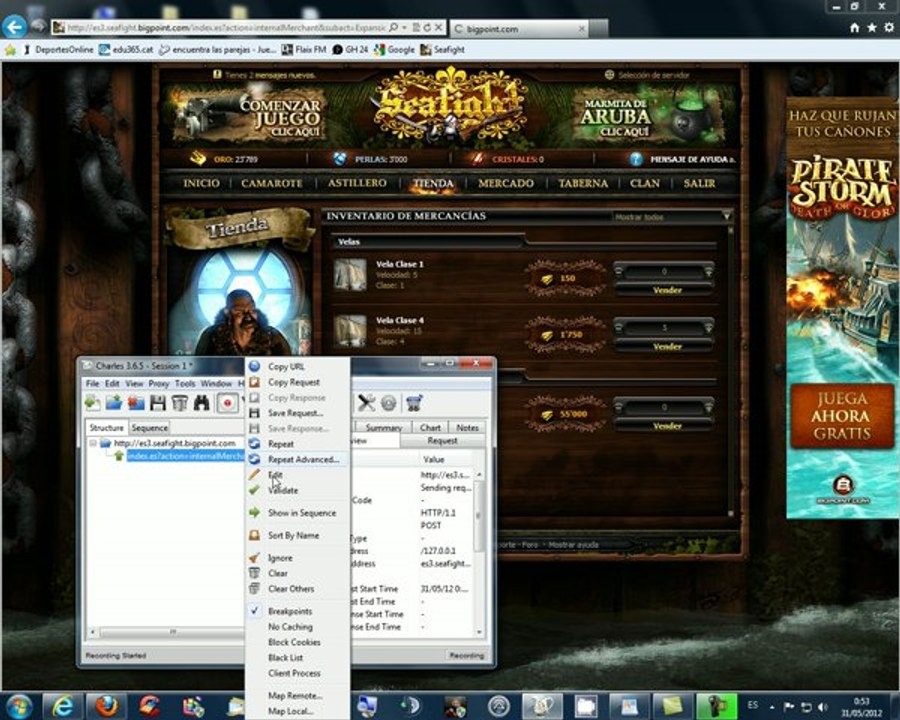Choose Sort By Name entry
The image size is (900, 720).
coord(293,535)
